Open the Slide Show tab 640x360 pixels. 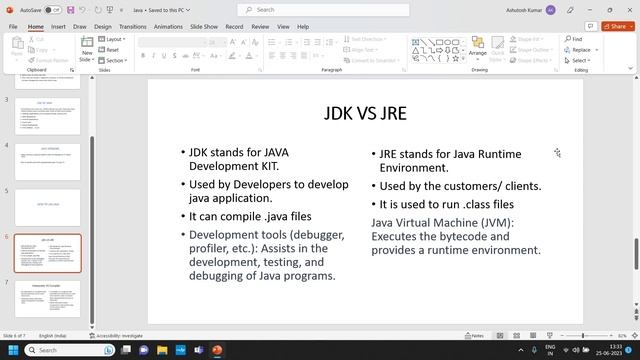pyautogui.click(x=204, y=27)
